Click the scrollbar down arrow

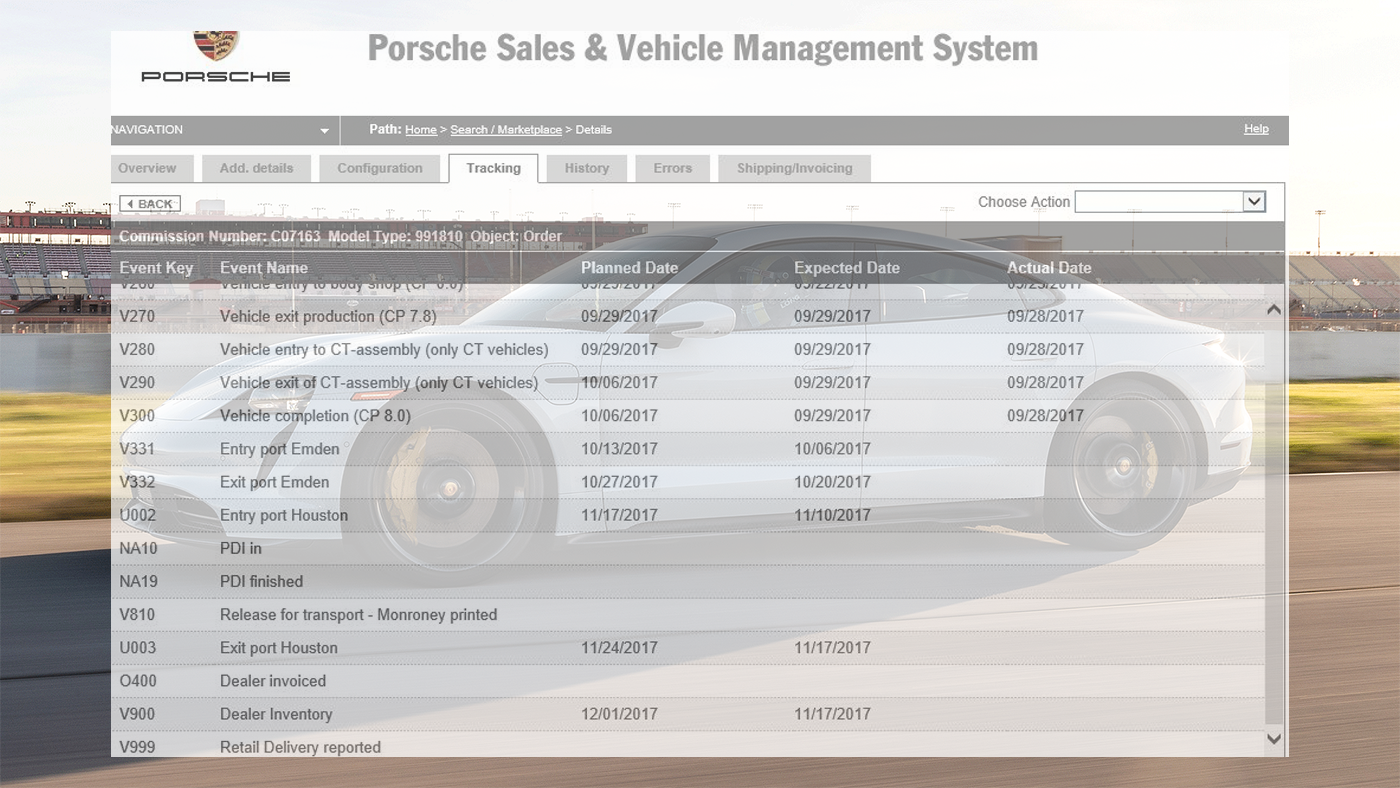(x=1274, y=739)
